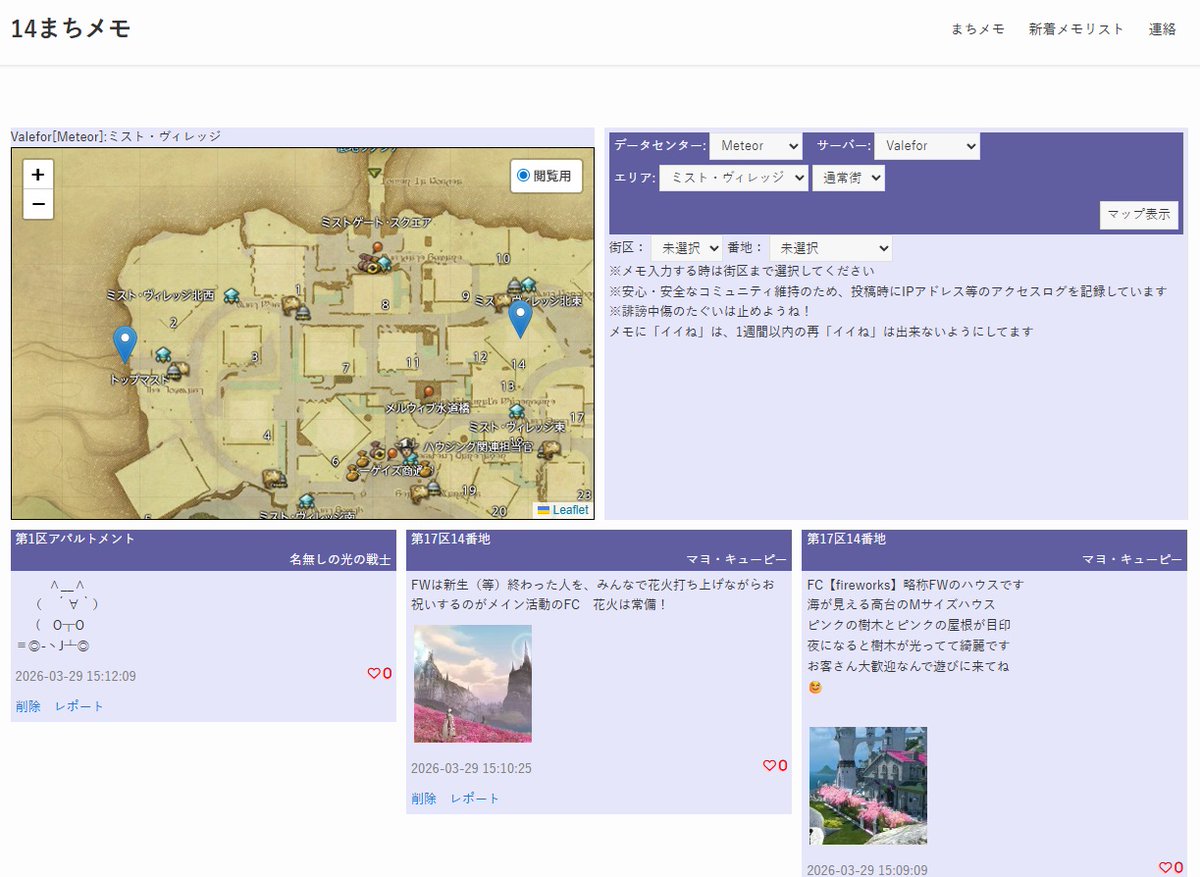Click 第17区14番地 header above the FC【fireworks】 memo
Image resolution: width=1200 pixels, height=877 pixels.
pos(846,539)
